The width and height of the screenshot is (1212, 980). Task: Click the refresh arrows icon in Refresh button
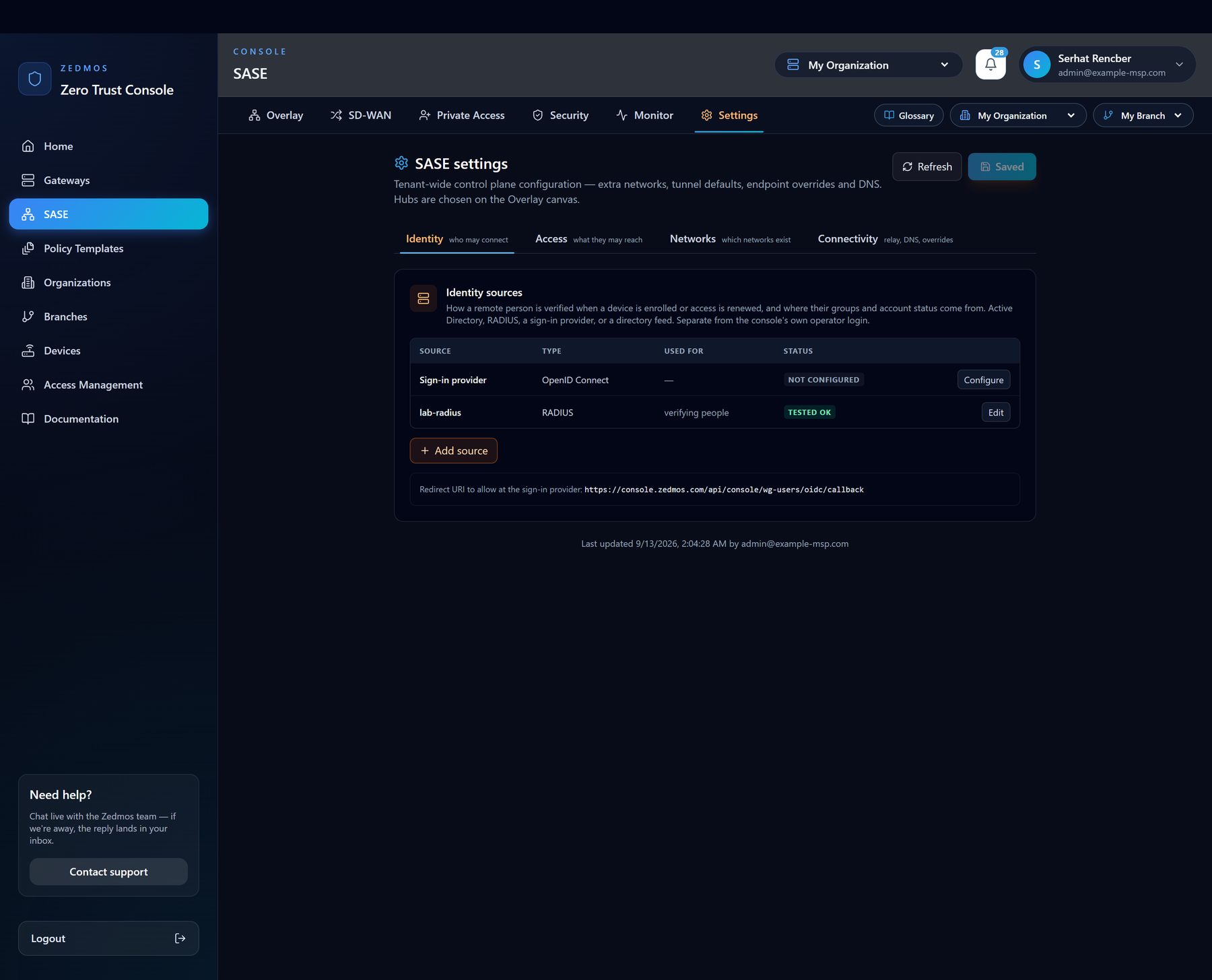908,166
